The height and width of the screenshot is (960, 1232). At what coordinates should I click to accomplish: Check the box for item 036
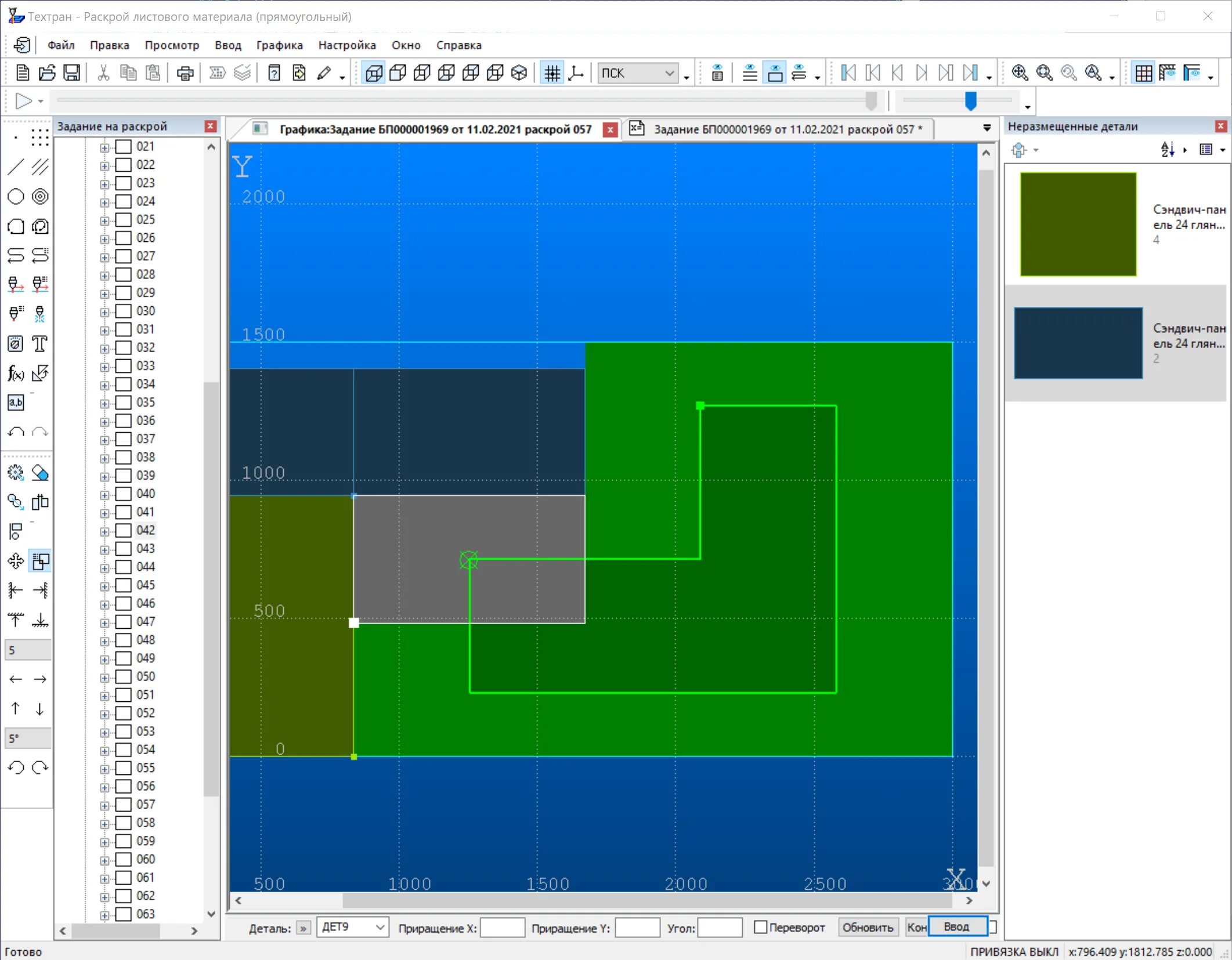[x=123, y=421]
